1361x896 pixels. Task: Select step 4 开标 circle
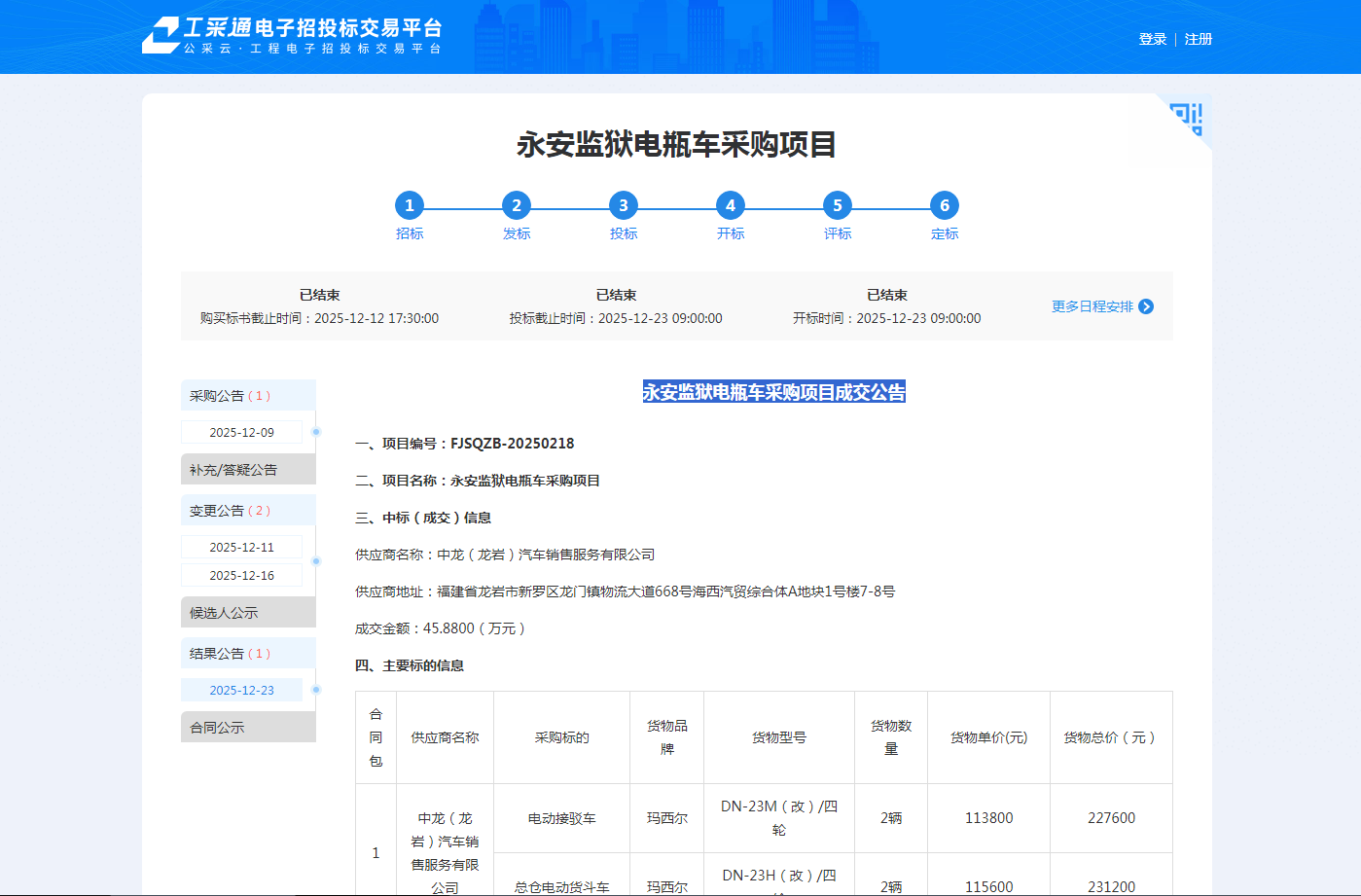[731, 205]
